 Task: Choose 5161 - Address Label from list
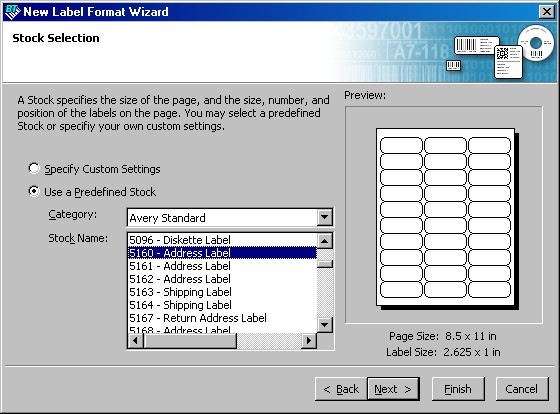click(x=222, y=266)
